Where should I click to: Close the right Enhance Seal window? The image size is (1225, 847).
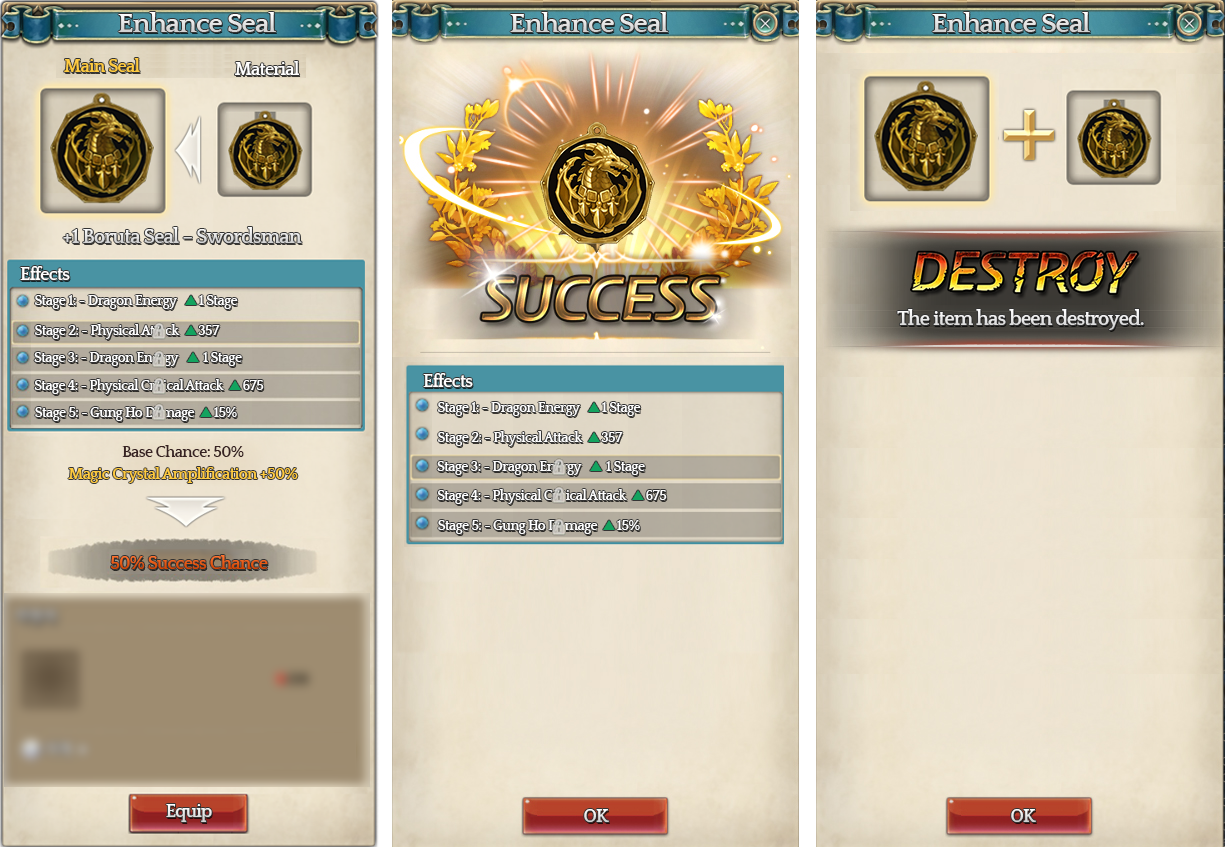1189,23
